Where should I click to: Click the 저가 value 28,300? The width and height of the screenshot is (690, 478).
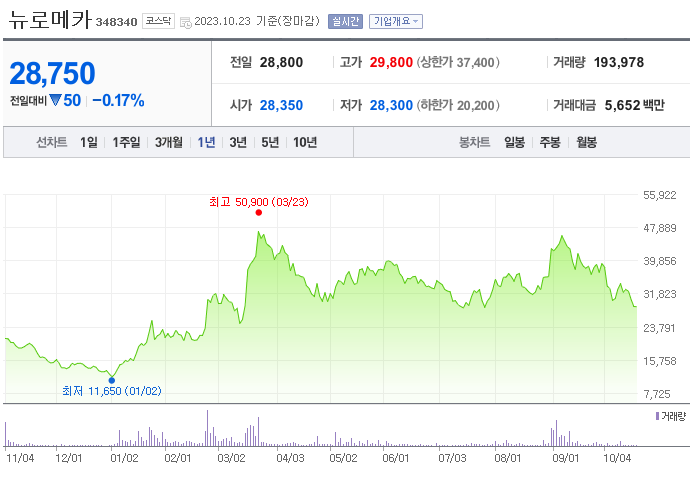coord(391,105)
